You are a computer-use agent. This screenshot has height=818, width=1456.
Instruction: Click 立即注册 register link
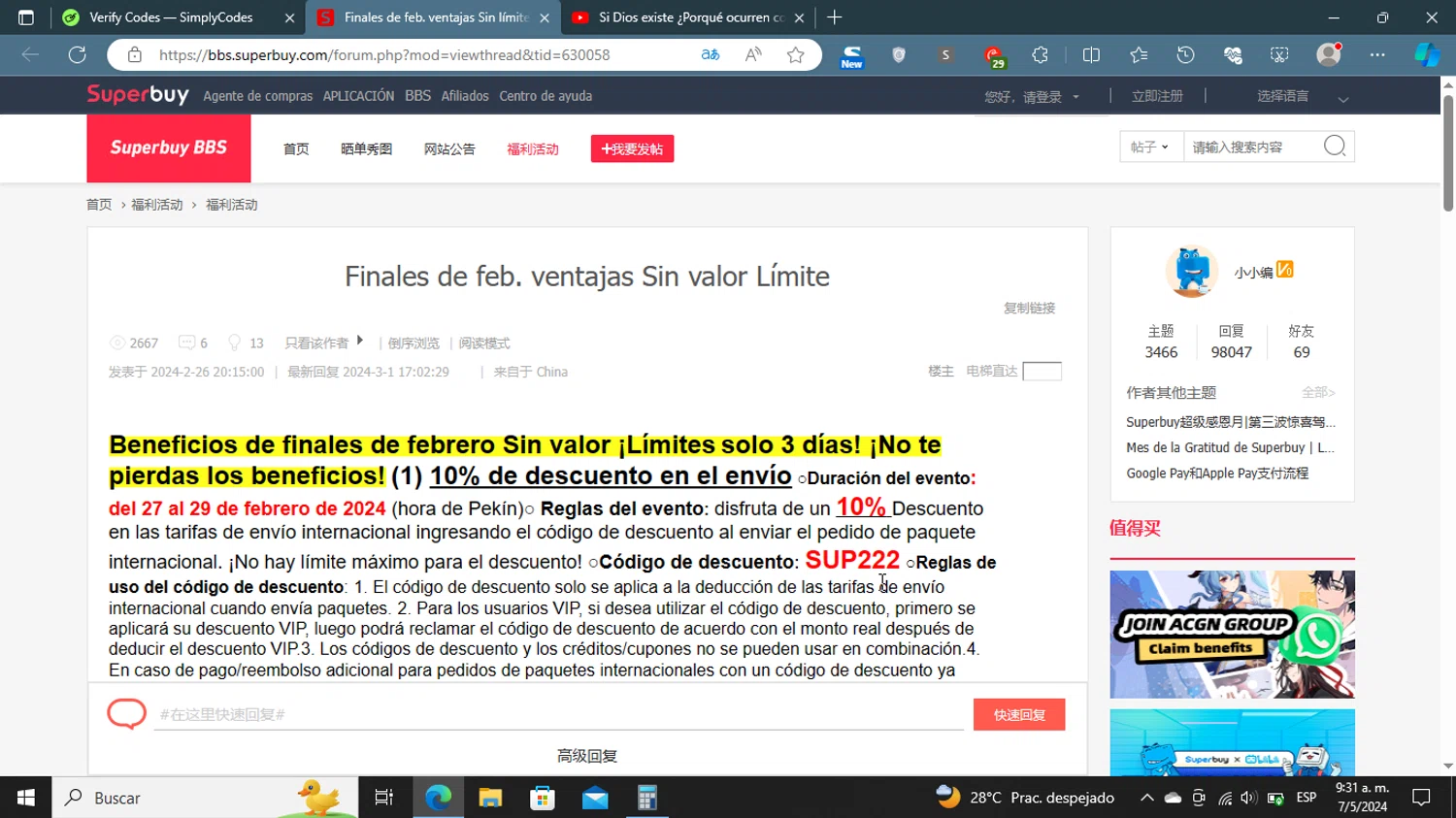point(1157,96)
